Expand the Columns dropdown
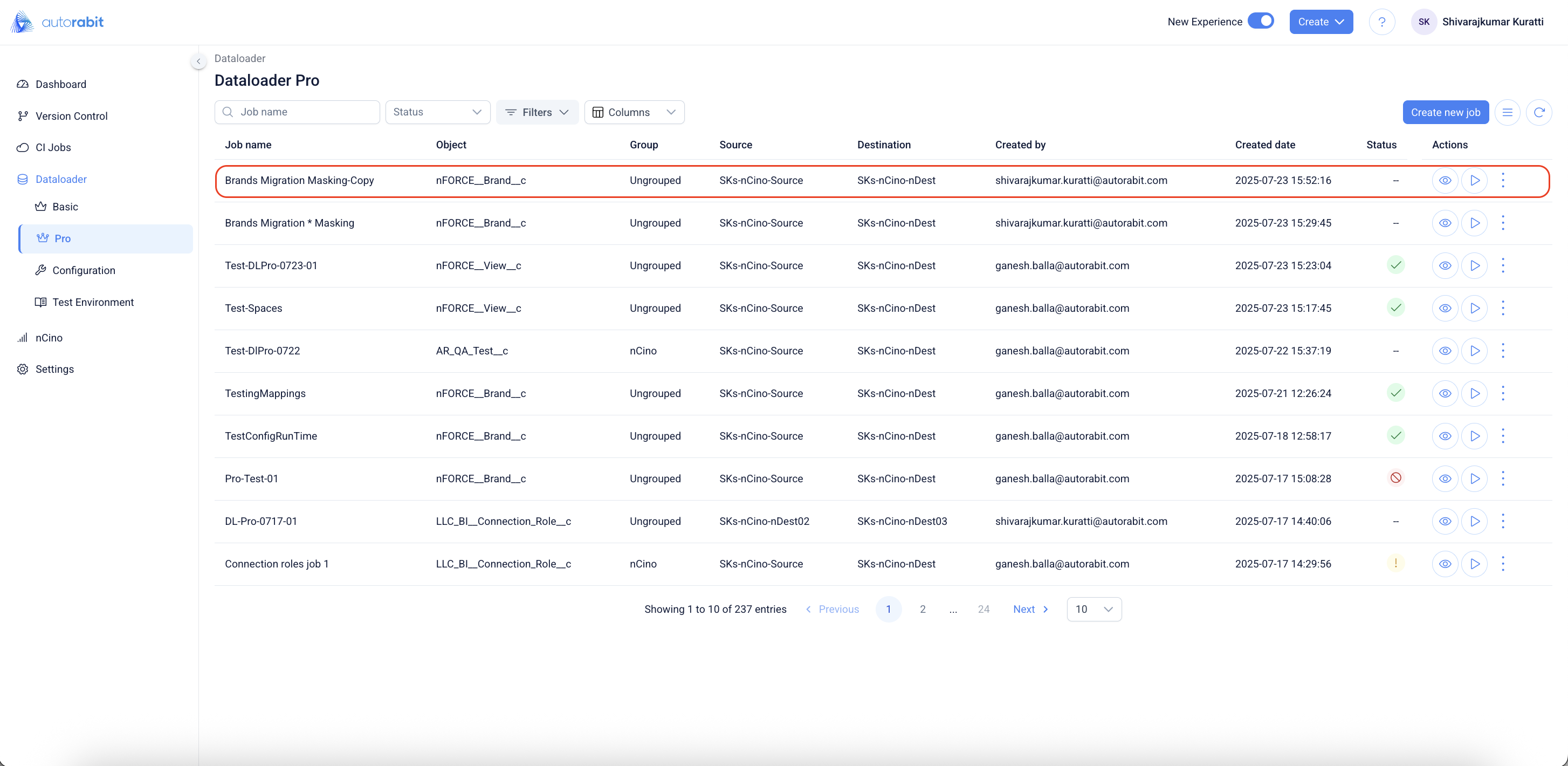This screenshot has height=766, width=1568. [x=634, y=113]
